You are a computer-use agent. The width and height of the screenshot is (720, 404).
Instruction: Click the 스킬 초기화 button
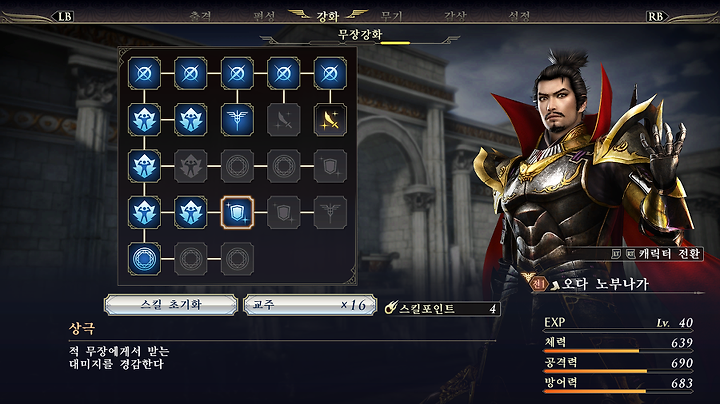point(171,305)
